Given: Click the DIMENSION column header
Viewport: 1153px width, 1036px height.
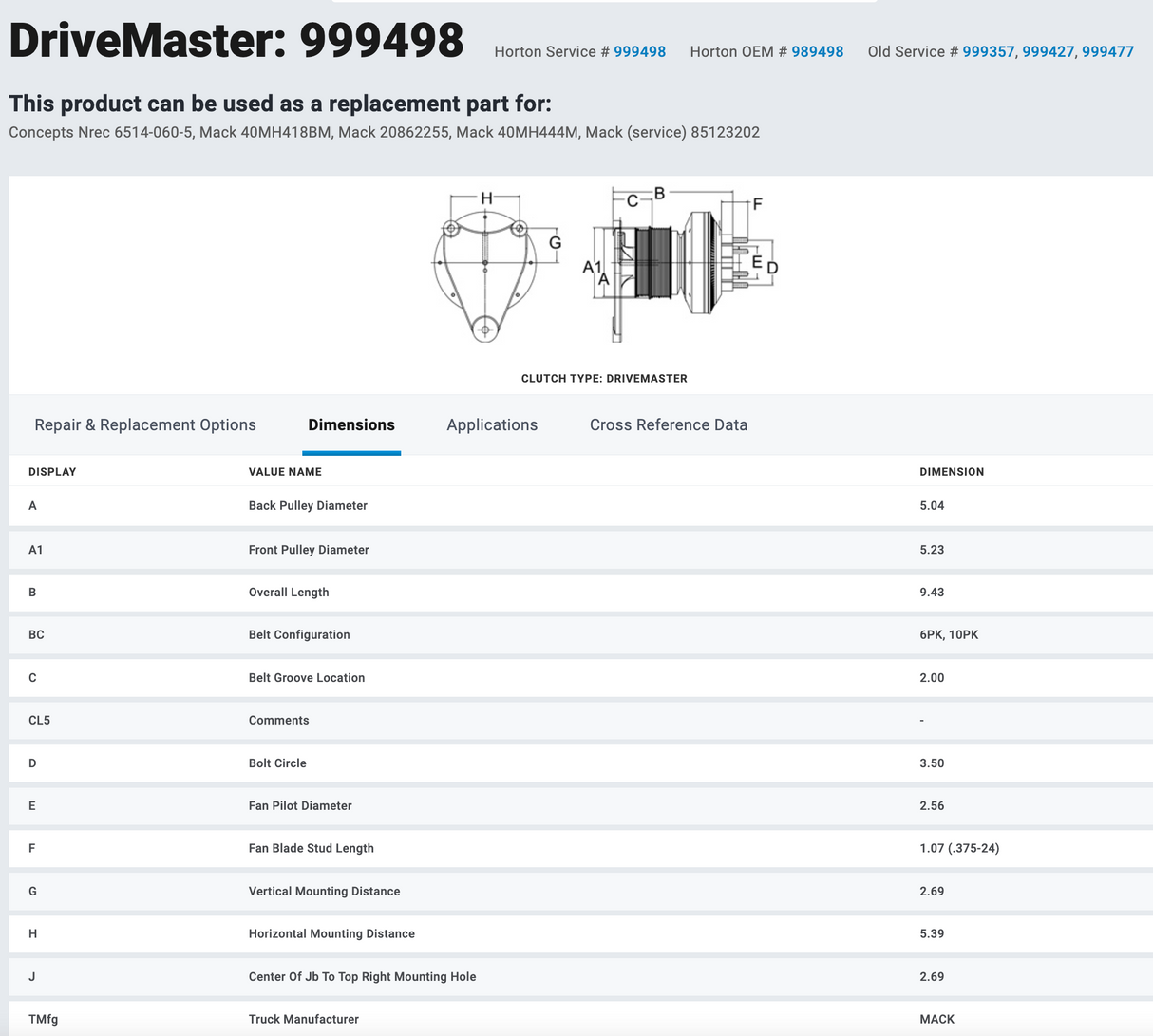Looking at the screenshot, I should click(952, 472).
